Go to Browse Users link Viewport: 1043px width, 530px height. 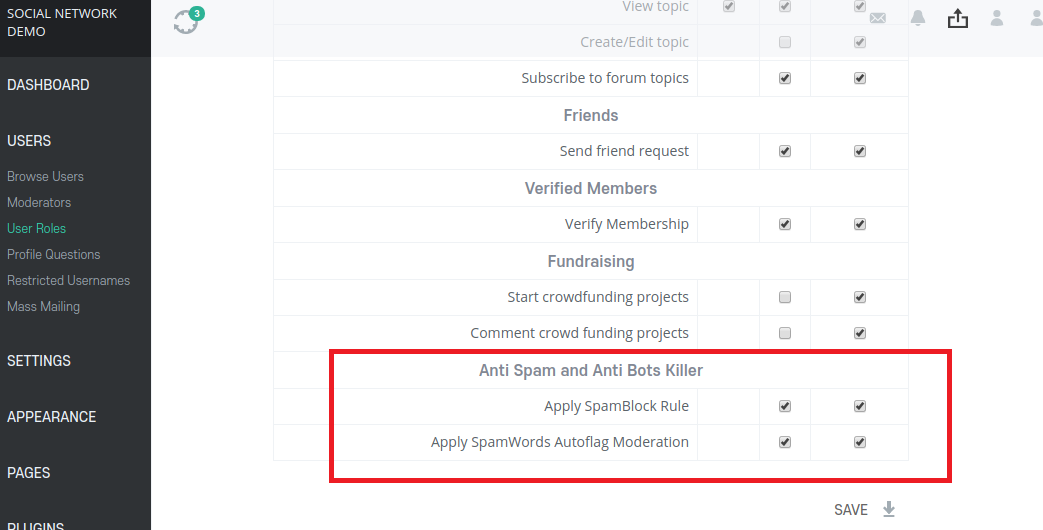[45, 176]
